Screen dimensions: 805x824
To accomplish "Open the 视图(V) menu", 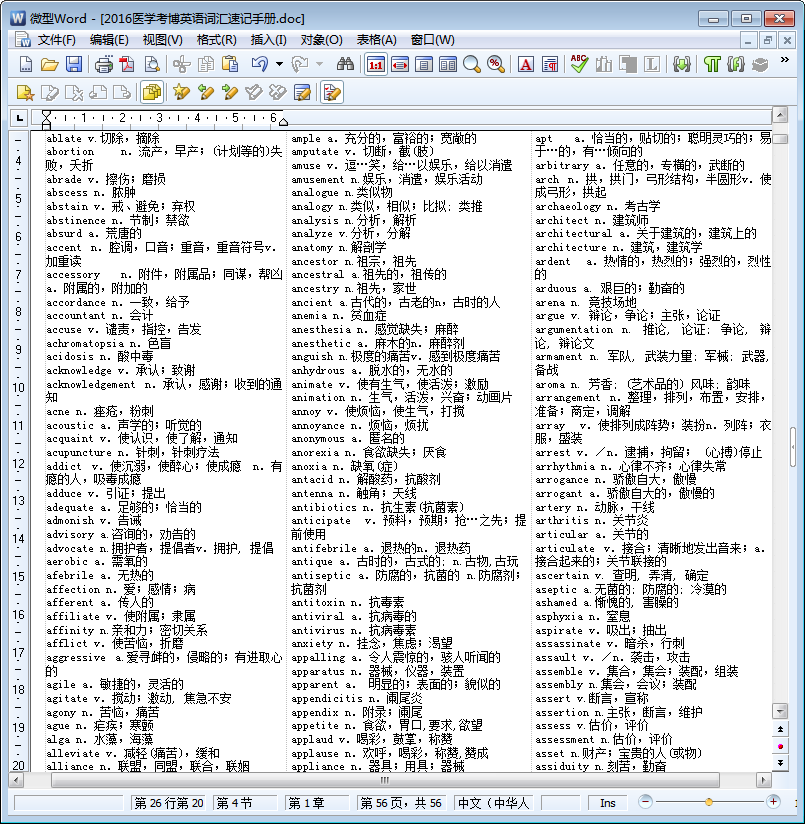I will [162, 40].
